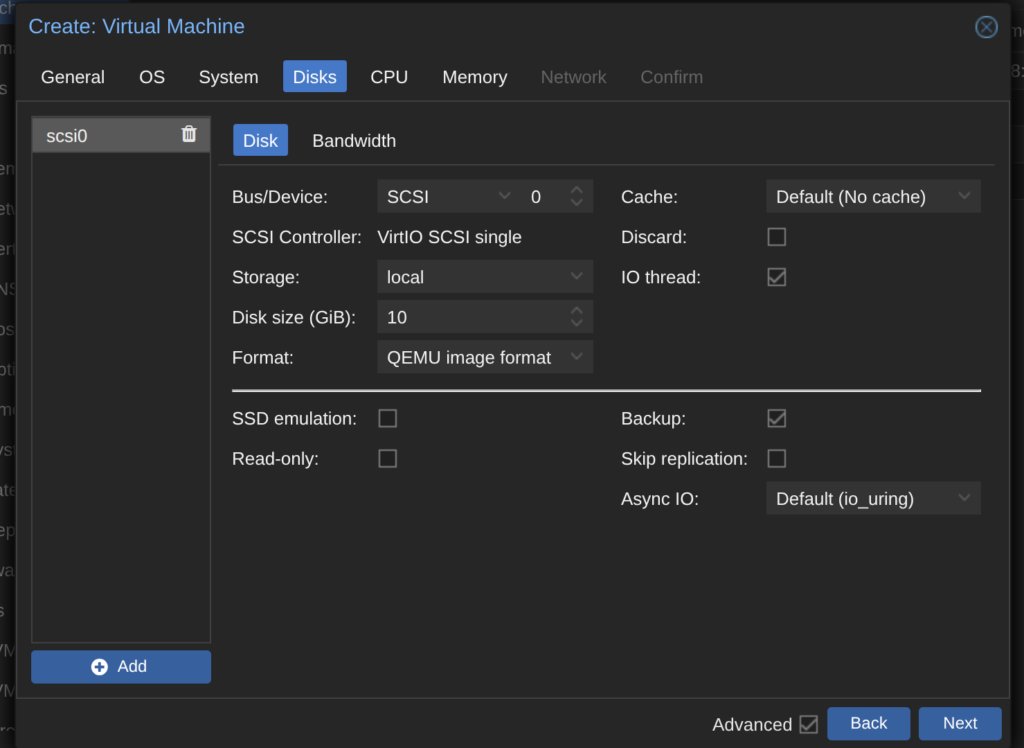The width and height of the screenshot is (1024, 748).
Task: Click the Add disk button
Action: (121, 667)
